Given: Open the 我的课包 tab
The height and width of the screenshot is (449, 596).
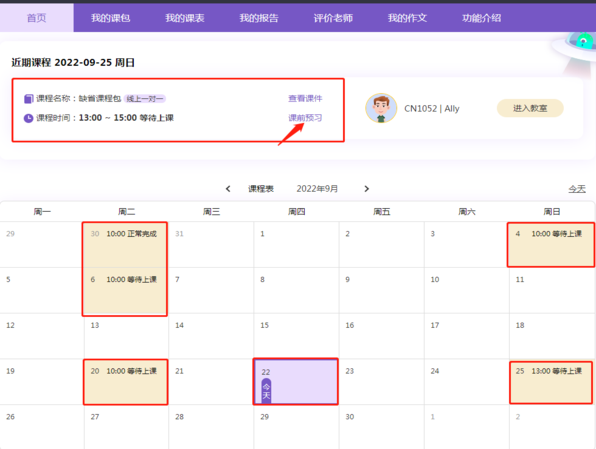Looking at the screenshot, I should [x=111, y=18].
